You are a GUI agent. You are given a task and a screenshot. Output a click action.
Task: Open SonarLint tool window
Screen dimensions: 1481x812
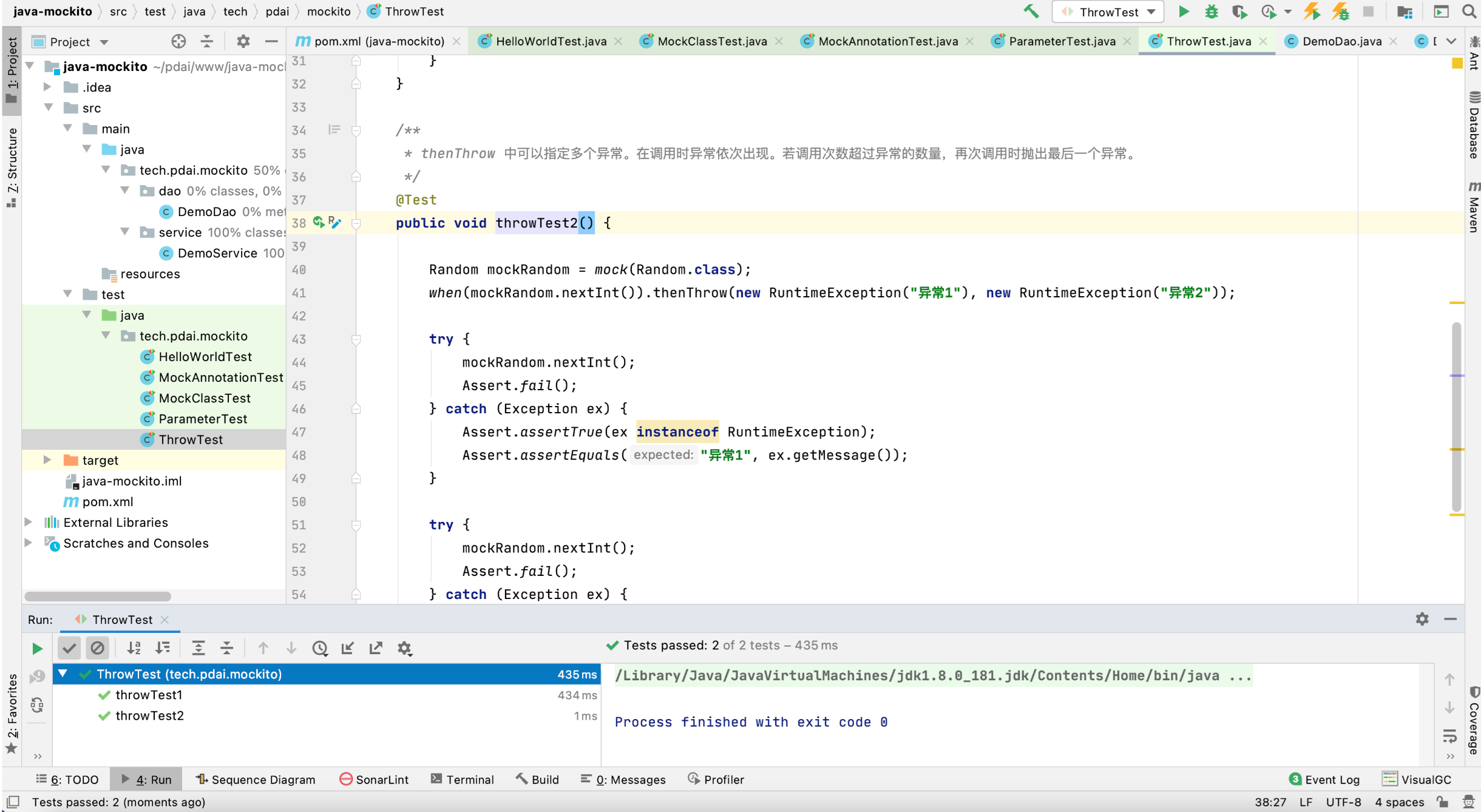coord(374,779)
